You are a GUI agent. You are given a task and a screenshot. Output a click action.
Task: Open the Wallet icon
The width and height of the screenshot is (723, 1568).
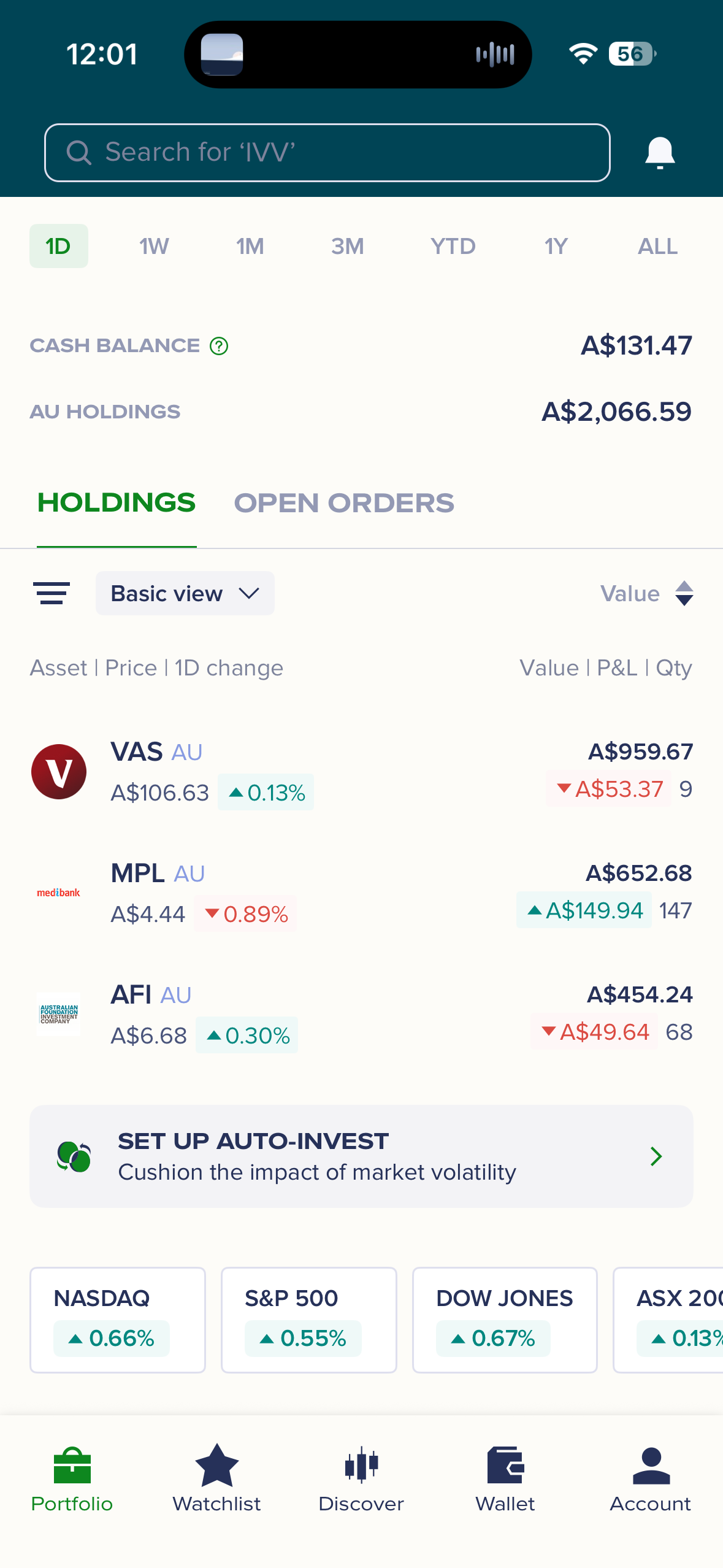tap(505, 1465)
